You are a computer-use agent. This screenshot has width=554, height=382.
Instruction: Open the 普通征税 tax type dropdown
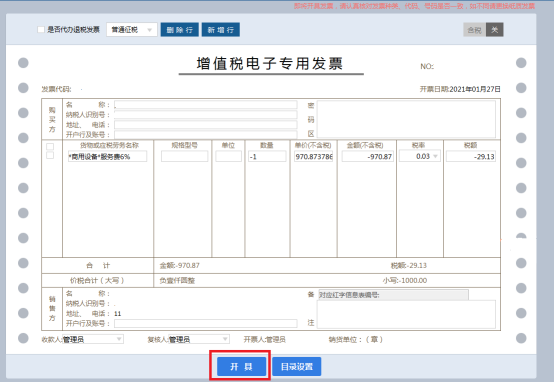pos(132,30)
